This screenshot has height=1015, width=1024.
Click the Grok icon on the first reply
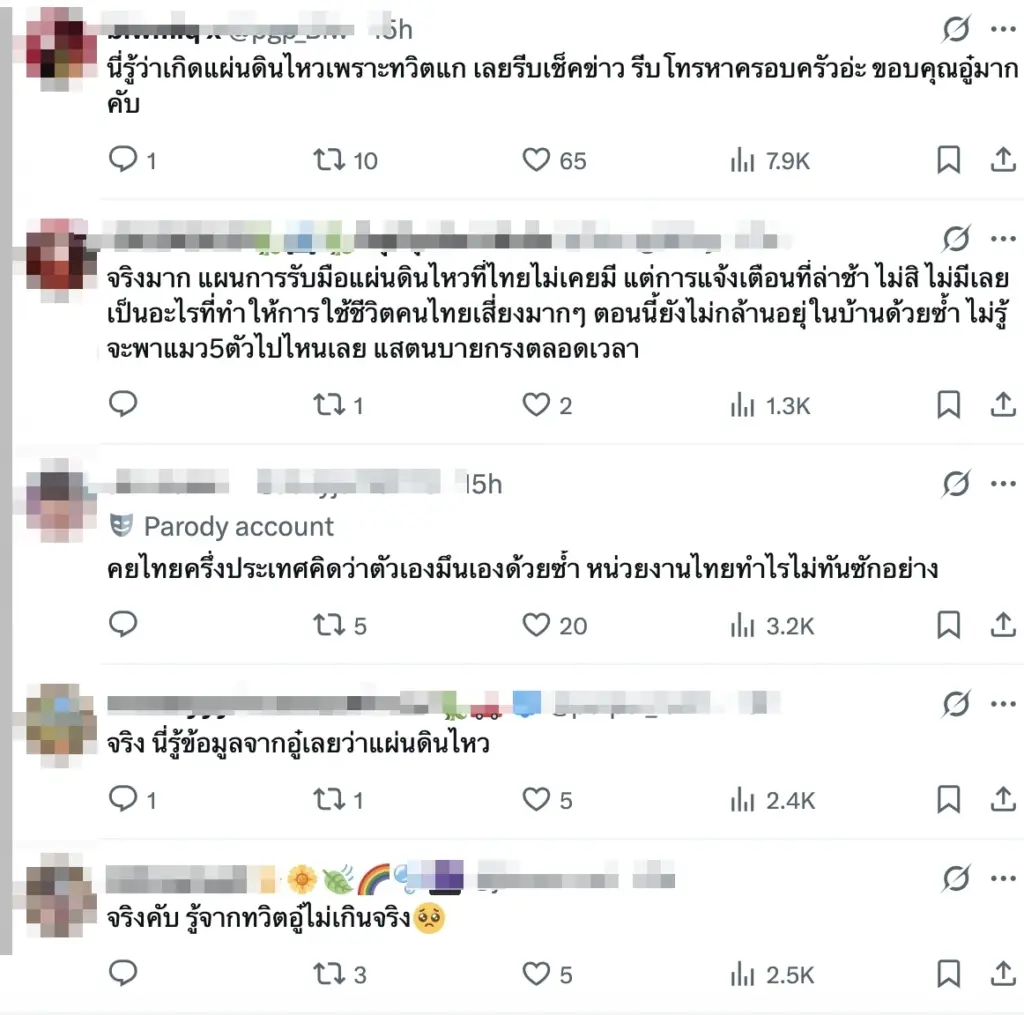[x=955, y=29]
